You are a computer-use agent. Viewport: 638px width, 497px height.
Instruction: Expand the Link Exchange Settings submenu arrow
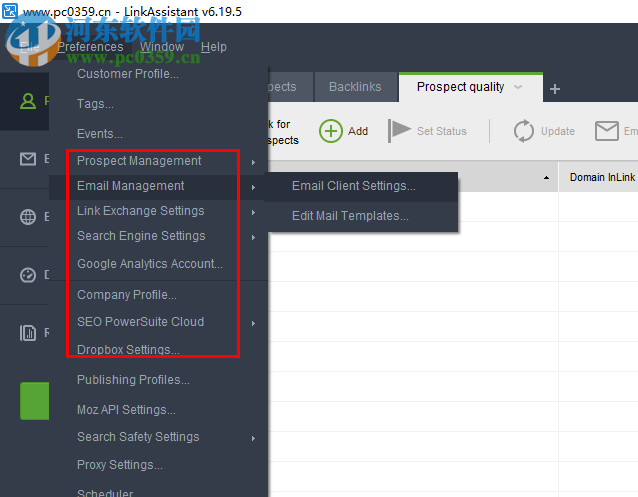(253, 212)
